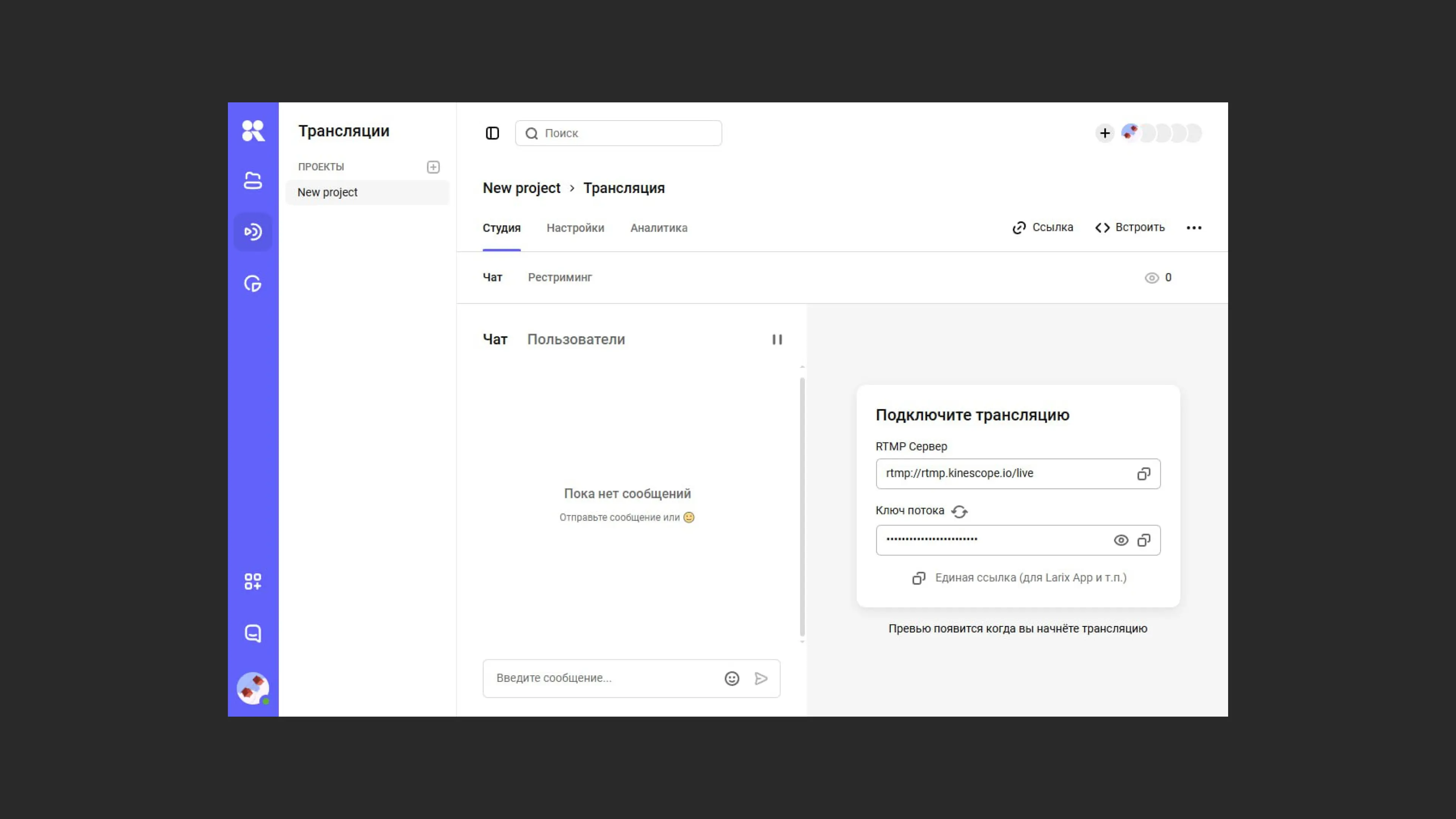This screenshot has height=819, width=1456.
Task: Open the apps/integrations grid icon in sidebar
Action: [x=253, y=581]
